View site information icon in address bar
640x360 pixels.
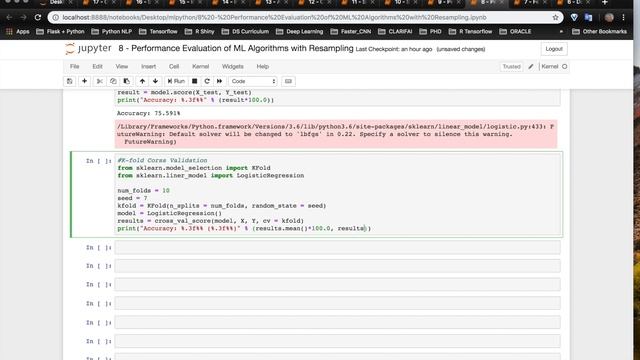click(56, 18)
